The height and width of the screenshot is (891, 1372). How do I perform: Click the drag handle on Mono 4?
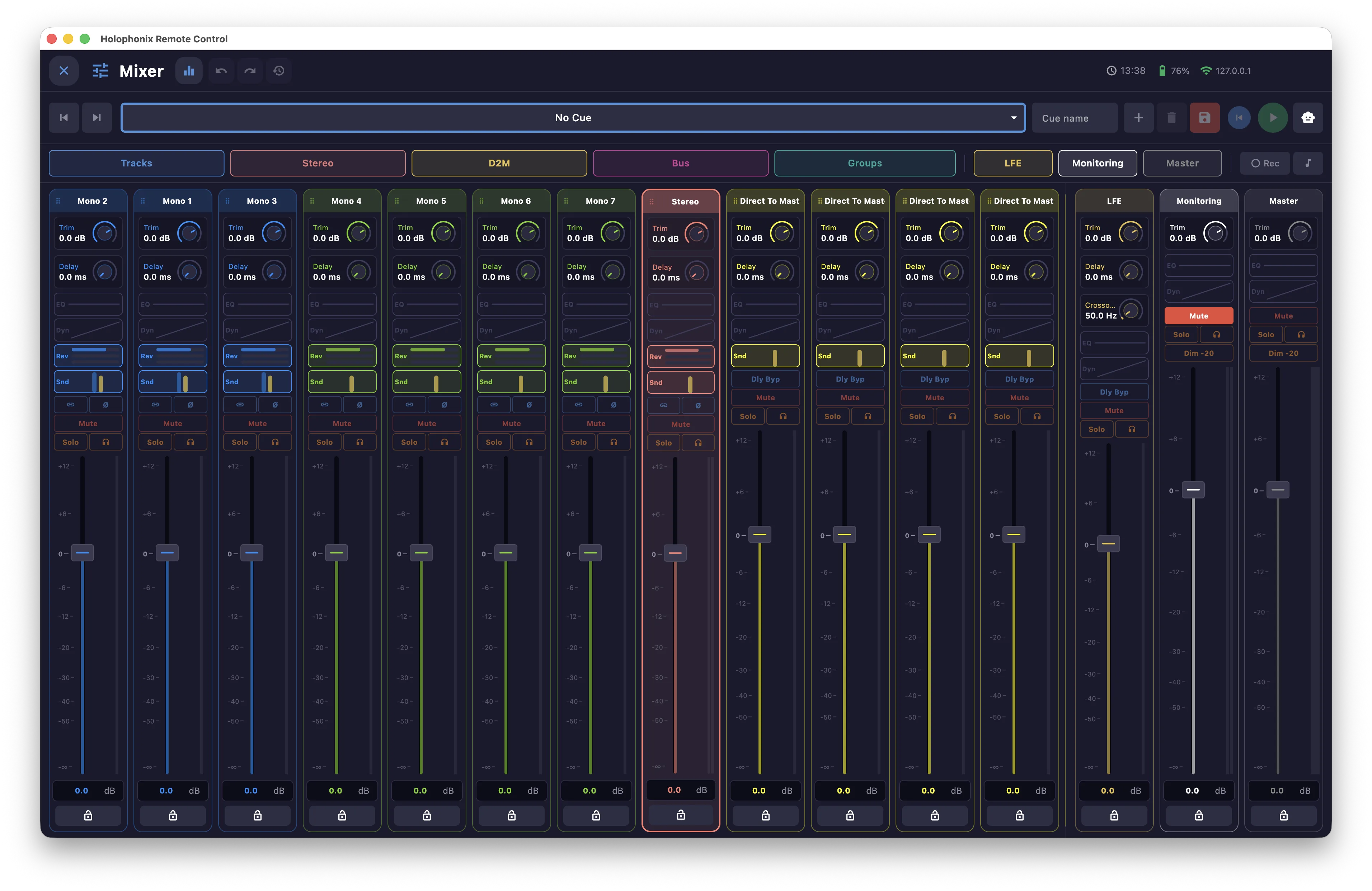tap(312, 201)
